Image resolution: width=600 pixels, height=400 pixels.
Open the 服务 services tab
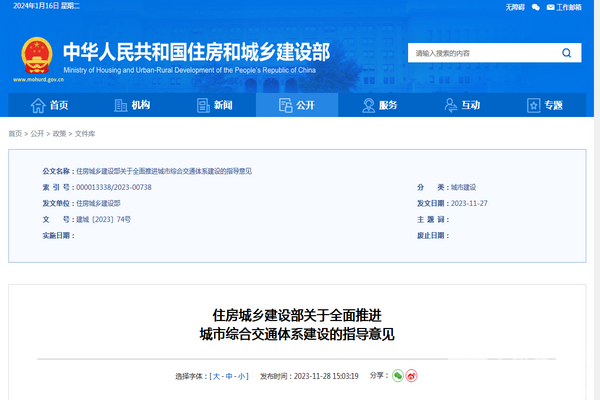tap(379, 105)
